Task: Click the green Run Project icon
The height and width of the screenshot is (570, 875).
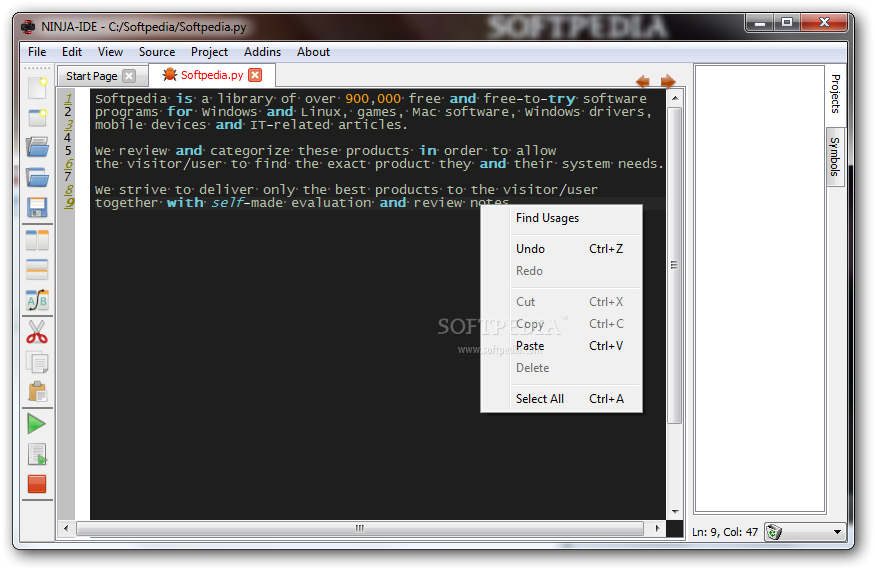Action: tap(37, 424)
